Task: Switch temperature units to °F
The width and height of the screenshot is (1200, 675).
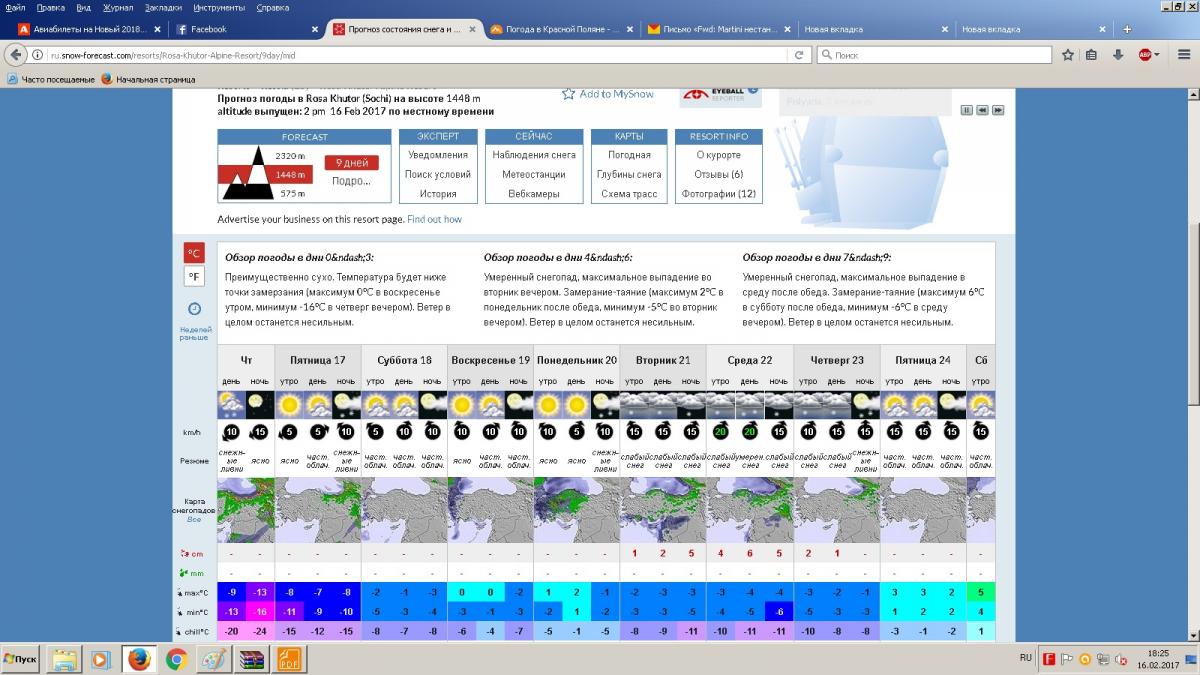Action: pos(194,276)
